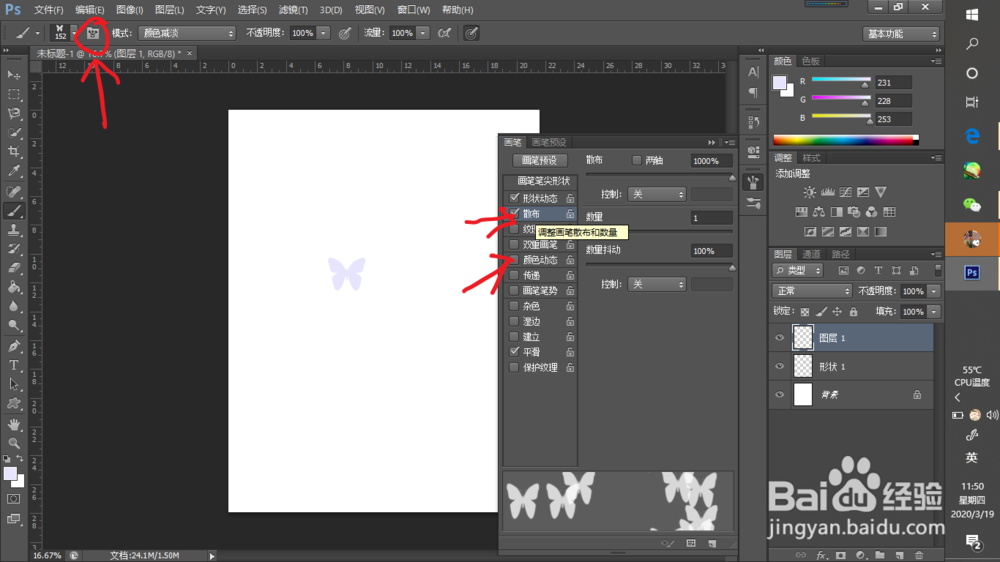Image resolution: width=1000 pixels, height=562 pixels.
Task: Select the Eraser tool
Action: (13, 268)
